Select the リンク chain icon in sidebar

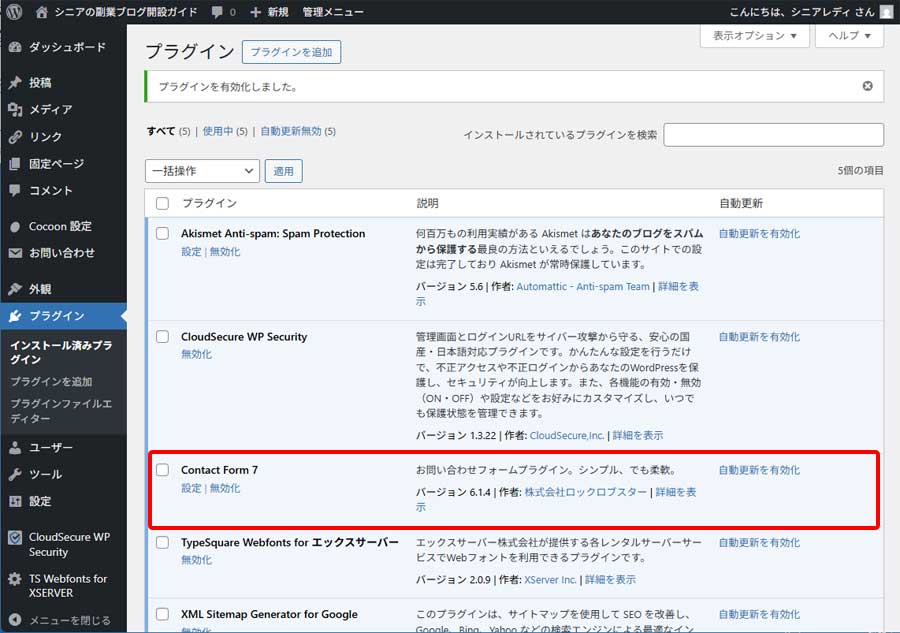pos(14,135)
